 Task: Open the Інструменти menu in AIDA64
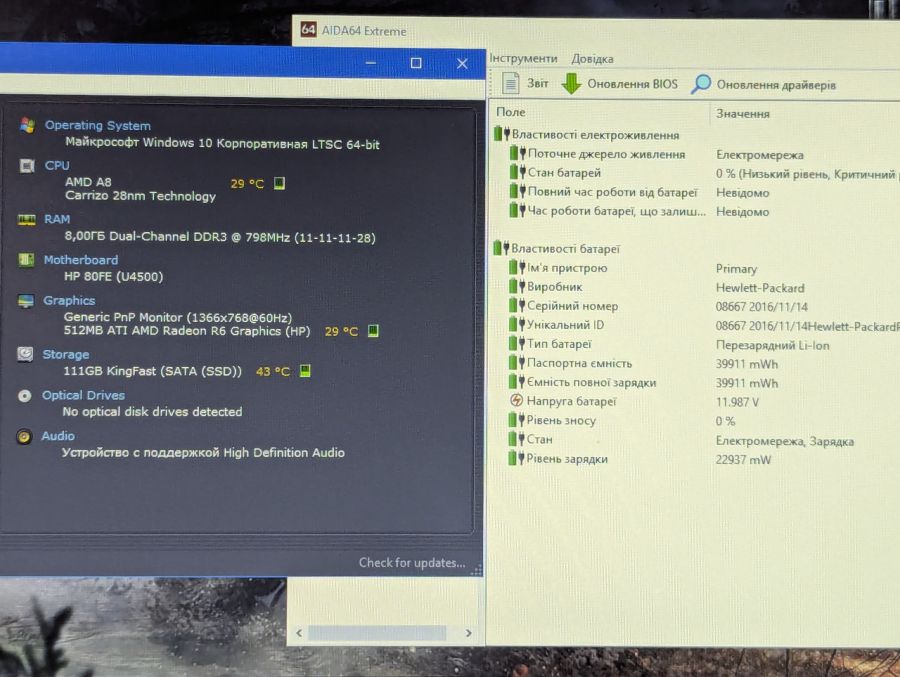pos(523,58)
